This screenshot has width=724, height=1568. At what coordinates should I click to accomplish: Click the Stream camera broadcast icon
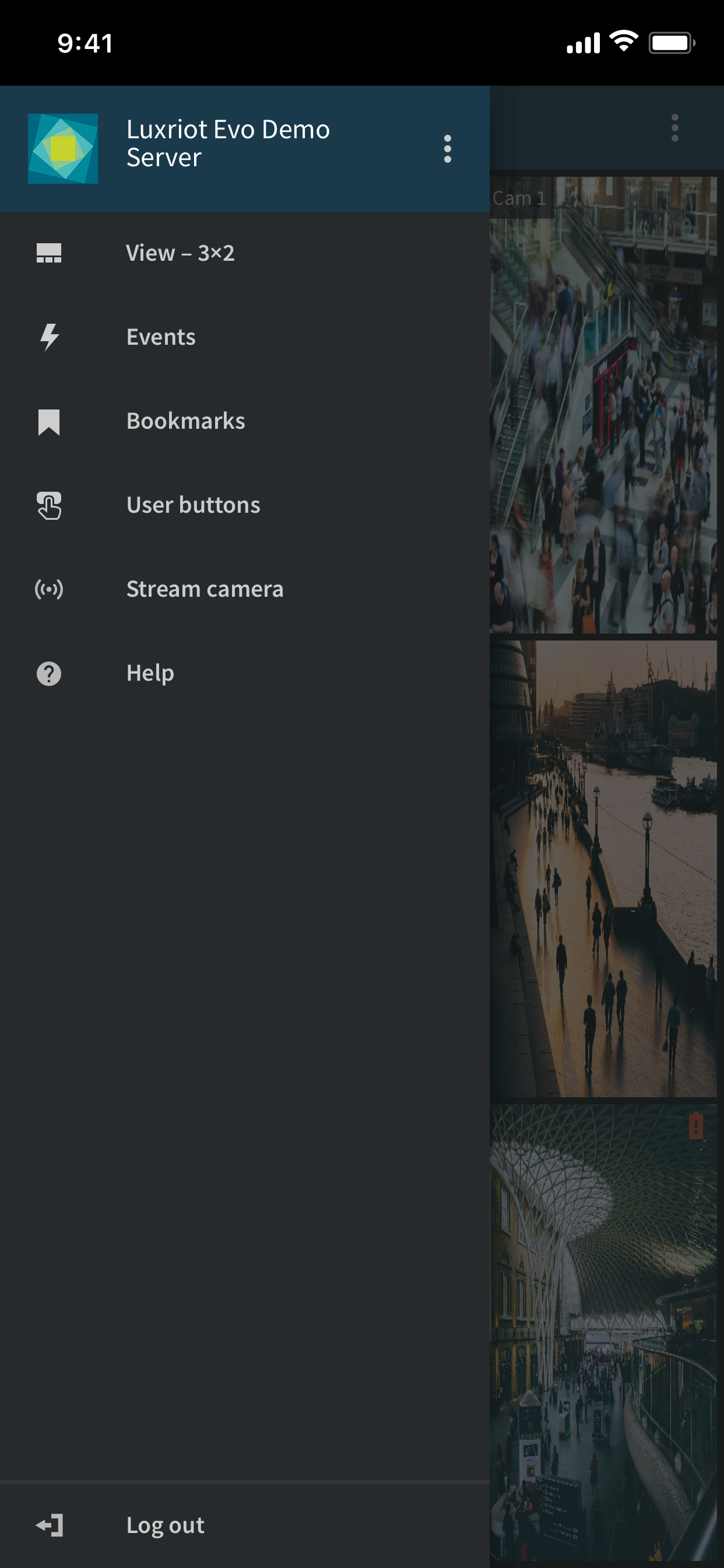(x=48, y=589)
